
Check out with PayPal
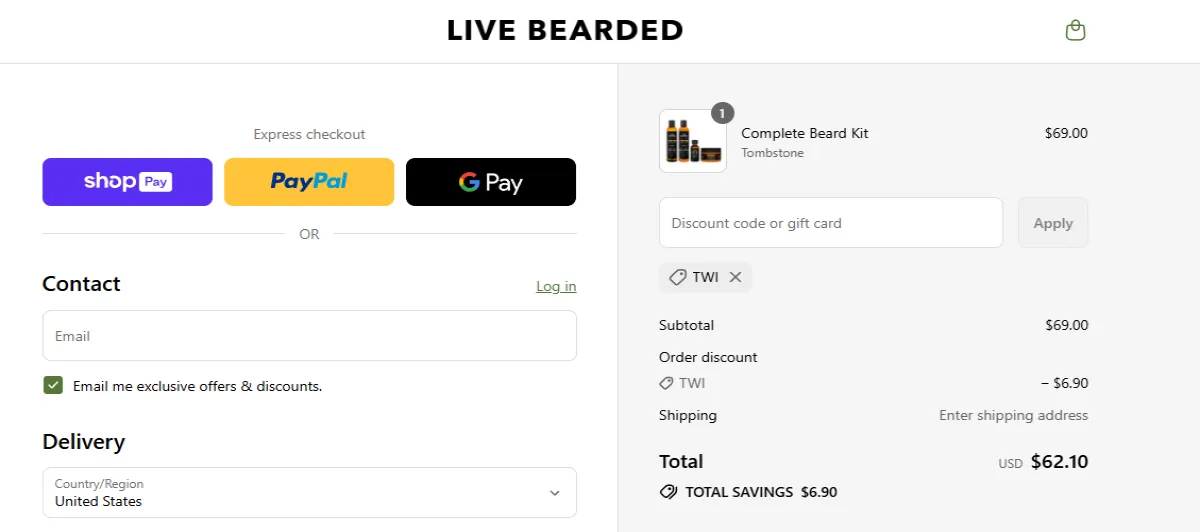[x=309, y=182]
